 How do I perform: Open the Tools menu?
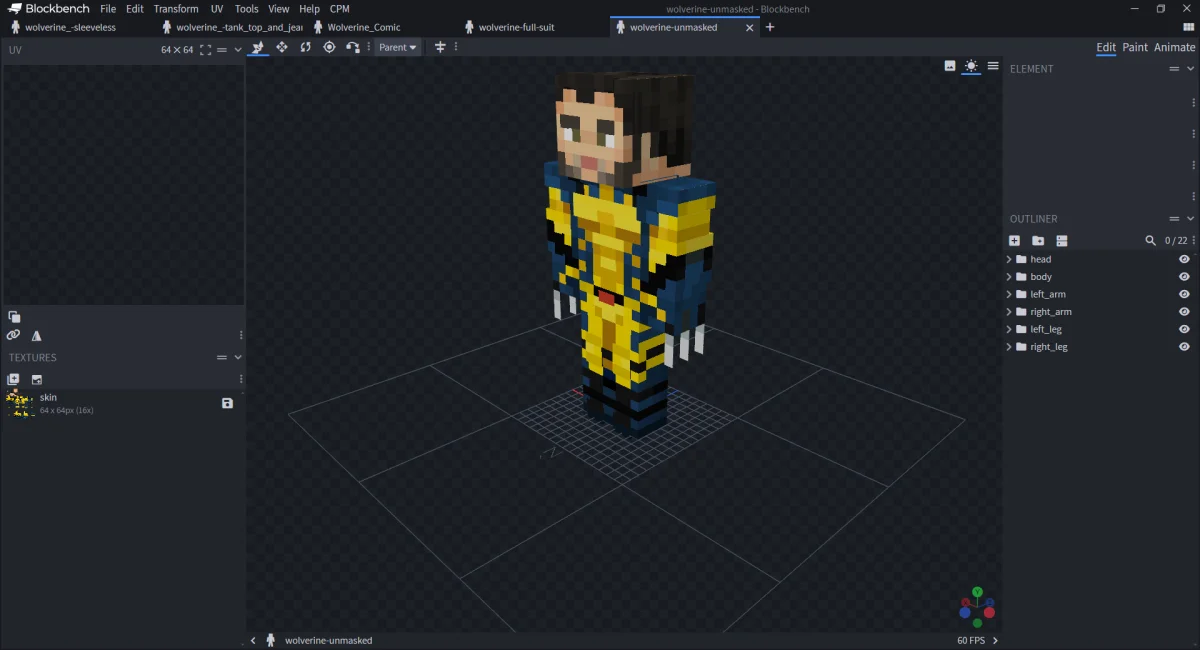[x=247, y=9]
